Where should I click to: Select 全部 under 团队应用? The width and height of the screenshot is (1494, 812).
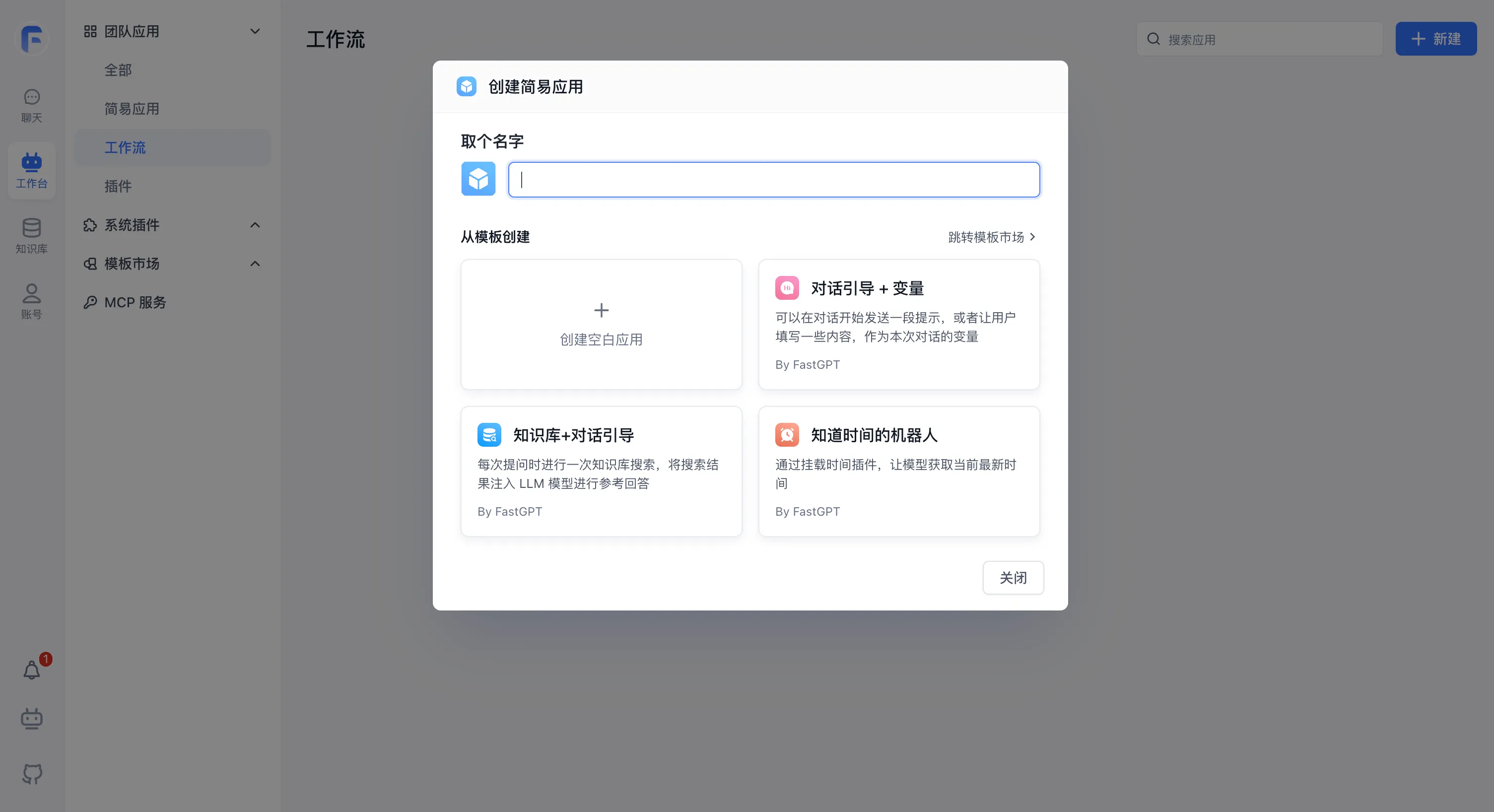118,69
